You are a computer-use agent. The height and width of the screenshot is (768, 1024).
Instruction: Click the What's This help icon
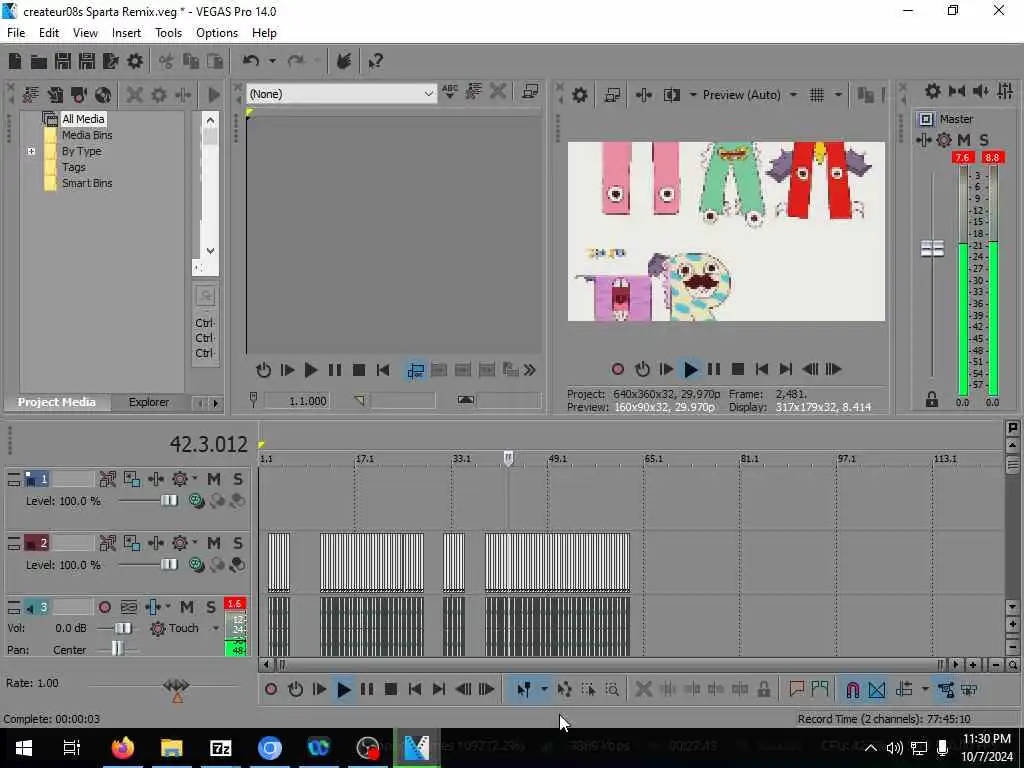[375, 61]
